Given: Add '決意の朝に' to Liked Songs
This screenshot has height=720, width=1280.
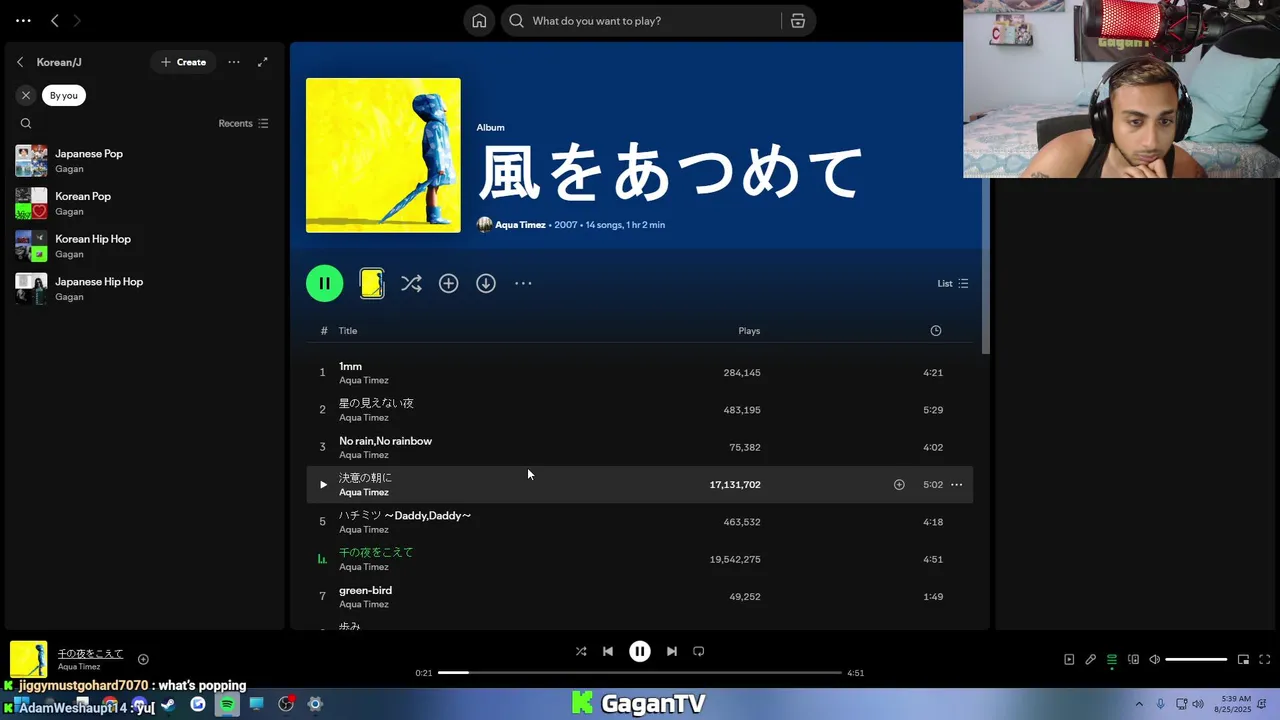Looking at the screenshot, I should pos(899,484).
